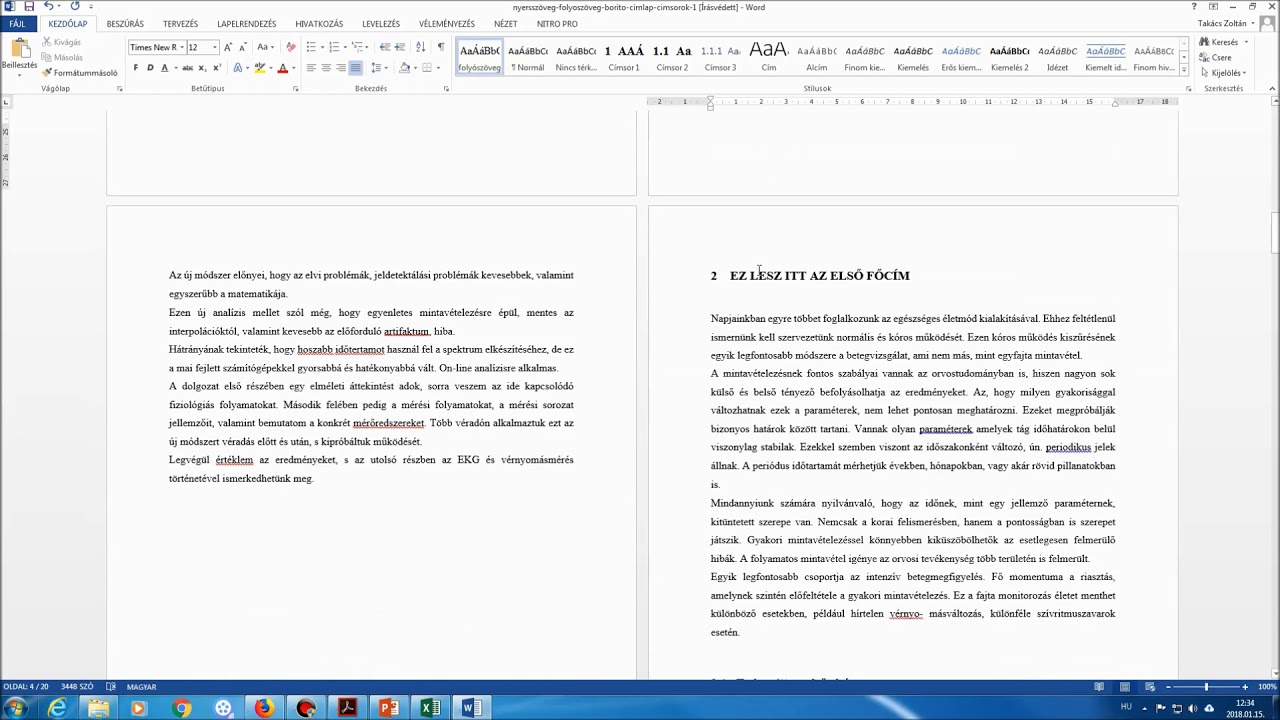Apply the Idézet style
This screenshot has height=720, width=1280.
(x=1057, y=57)
